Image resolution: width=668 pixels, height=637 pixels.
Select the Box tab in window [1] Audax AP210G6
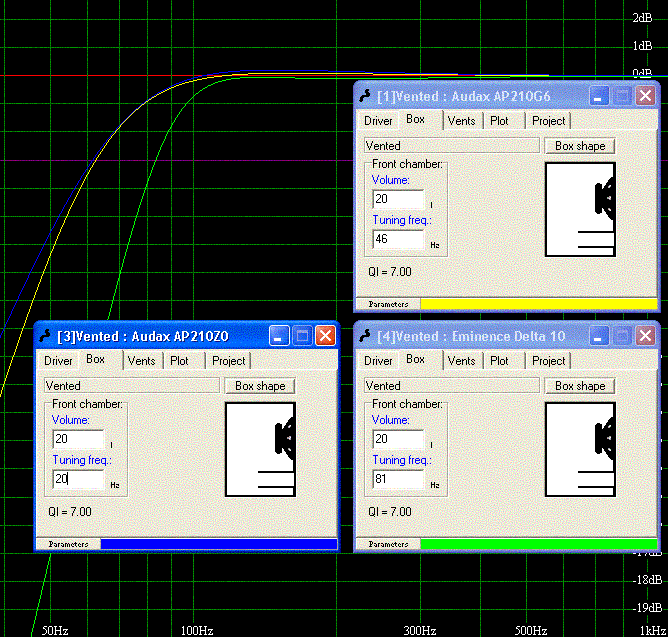click(415, 120)
